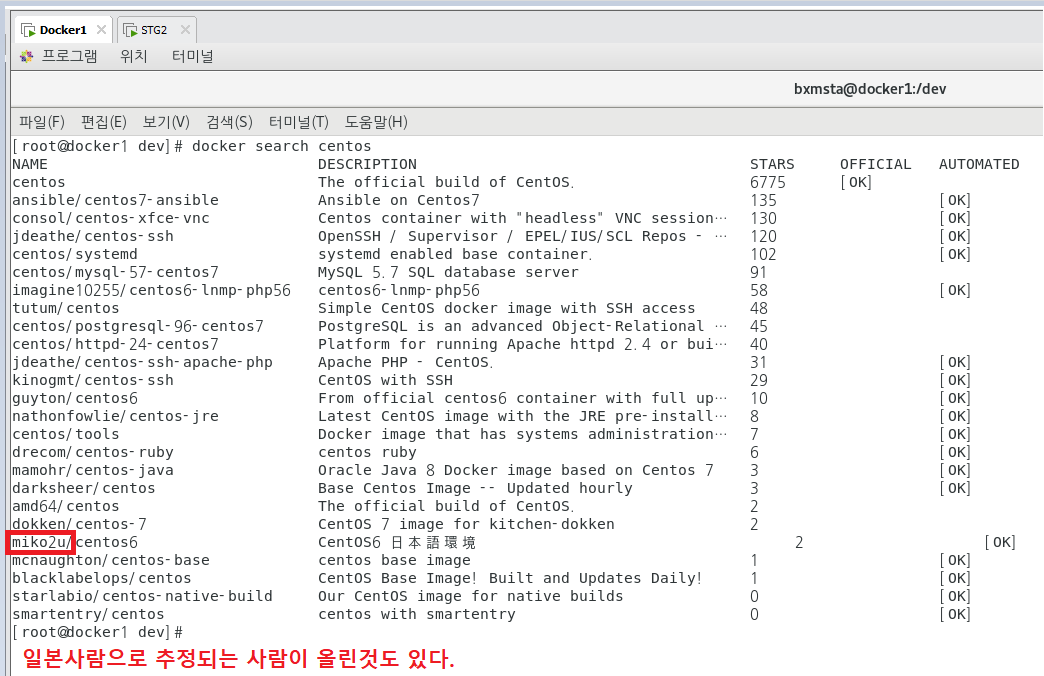Click 'CentOS 7 image for kitchen-dokken' description
The height and width of the screenshot is (676, 1044).
[x=466, y=524]
